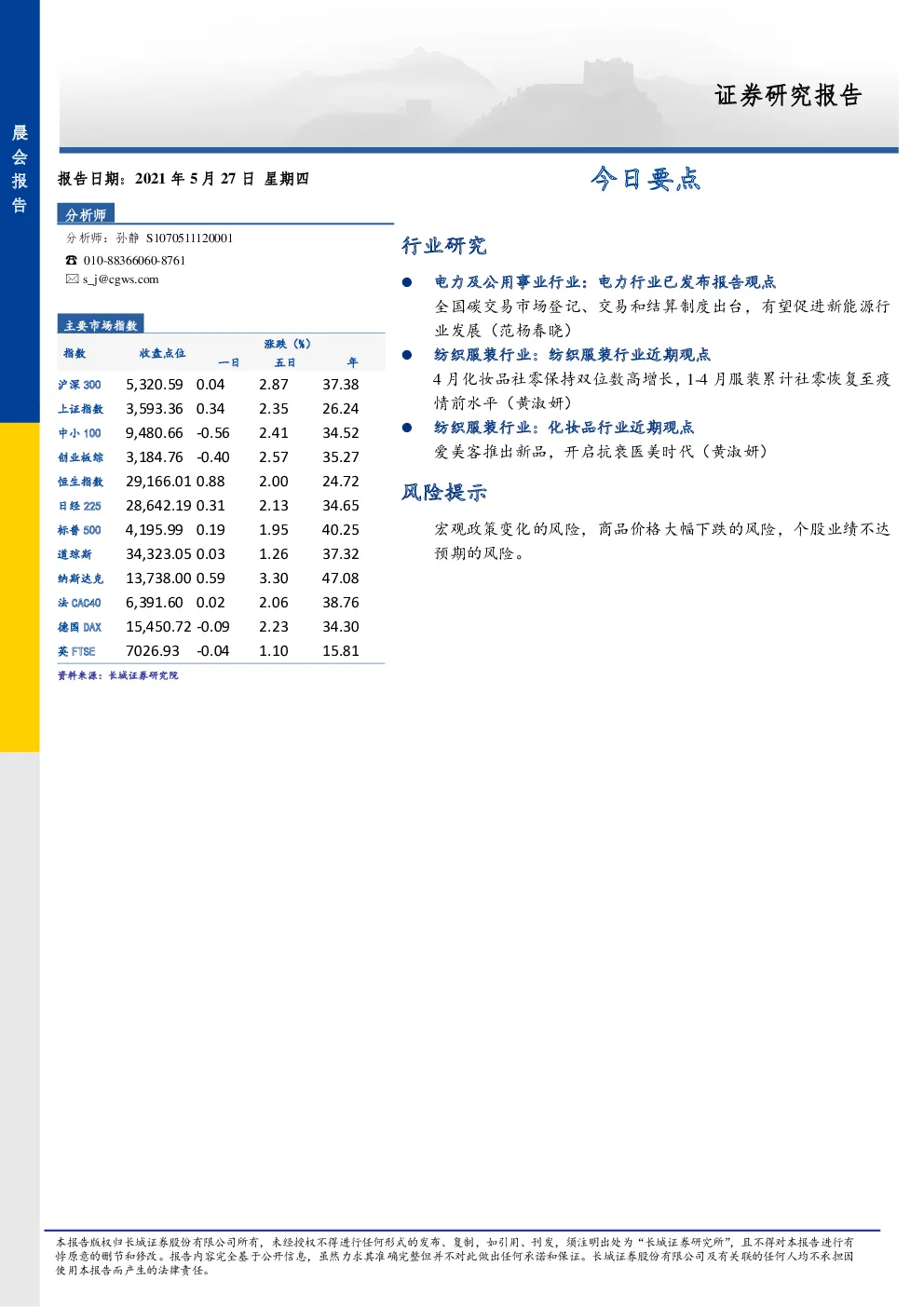Screen dimensions: 924x1307
Task: Click yearly change value 47.08
Action: [x=341, y=579]
